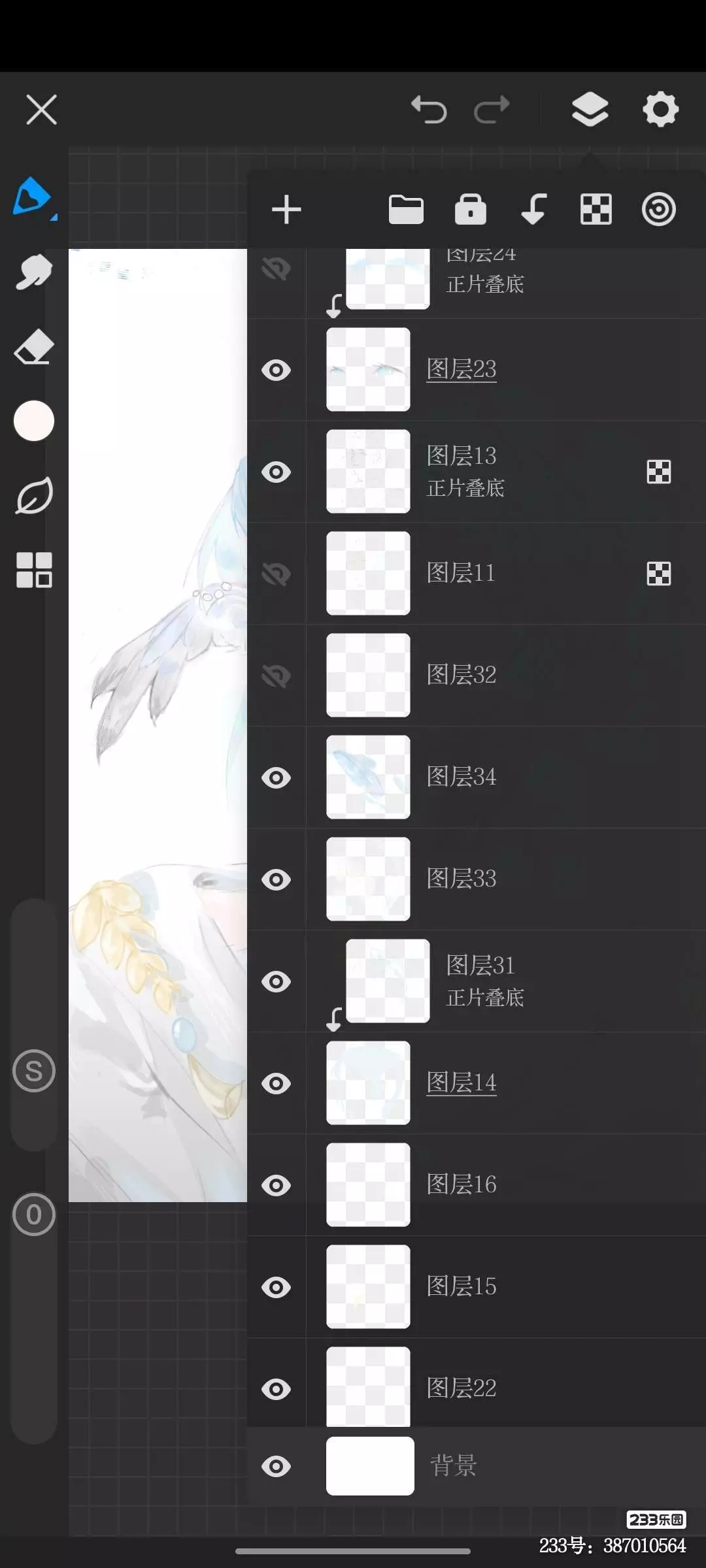Viewport: 706px width, 1568px height.
Task: Select the pen brush tool
Action: [x=33, y=197]
